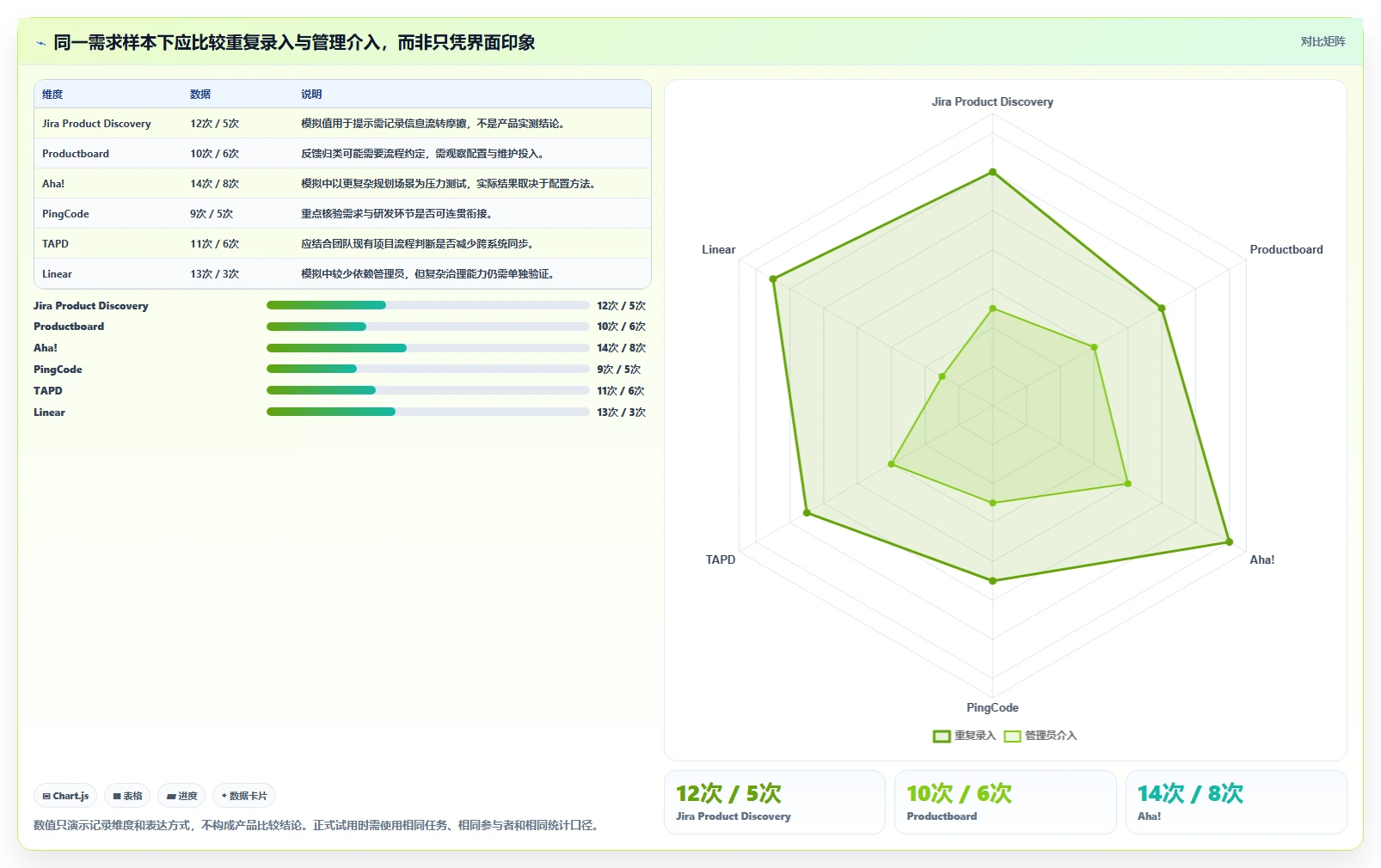Open the 12次 / 5次 Jira Product Discovery card

pos(774,802)
